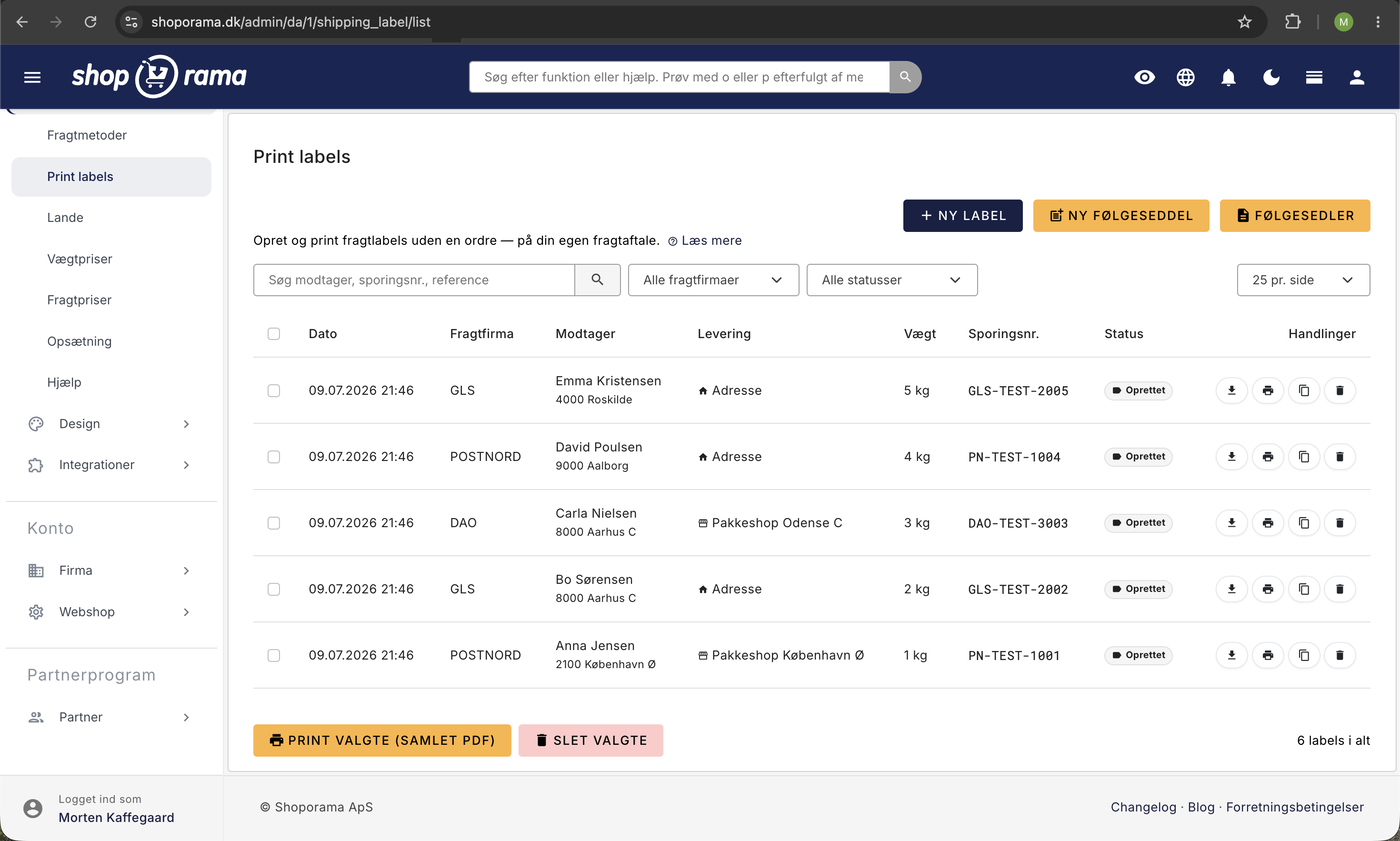Image resolution: width=1400 pixels, height=841 pixels.
Task: Print the David Poulsen label
Action: (x=1268, y=457)
